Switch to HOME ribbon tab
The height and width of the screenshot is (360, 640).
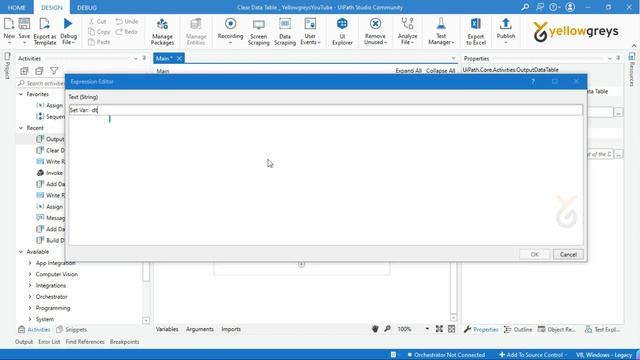[x=17, y=7]
